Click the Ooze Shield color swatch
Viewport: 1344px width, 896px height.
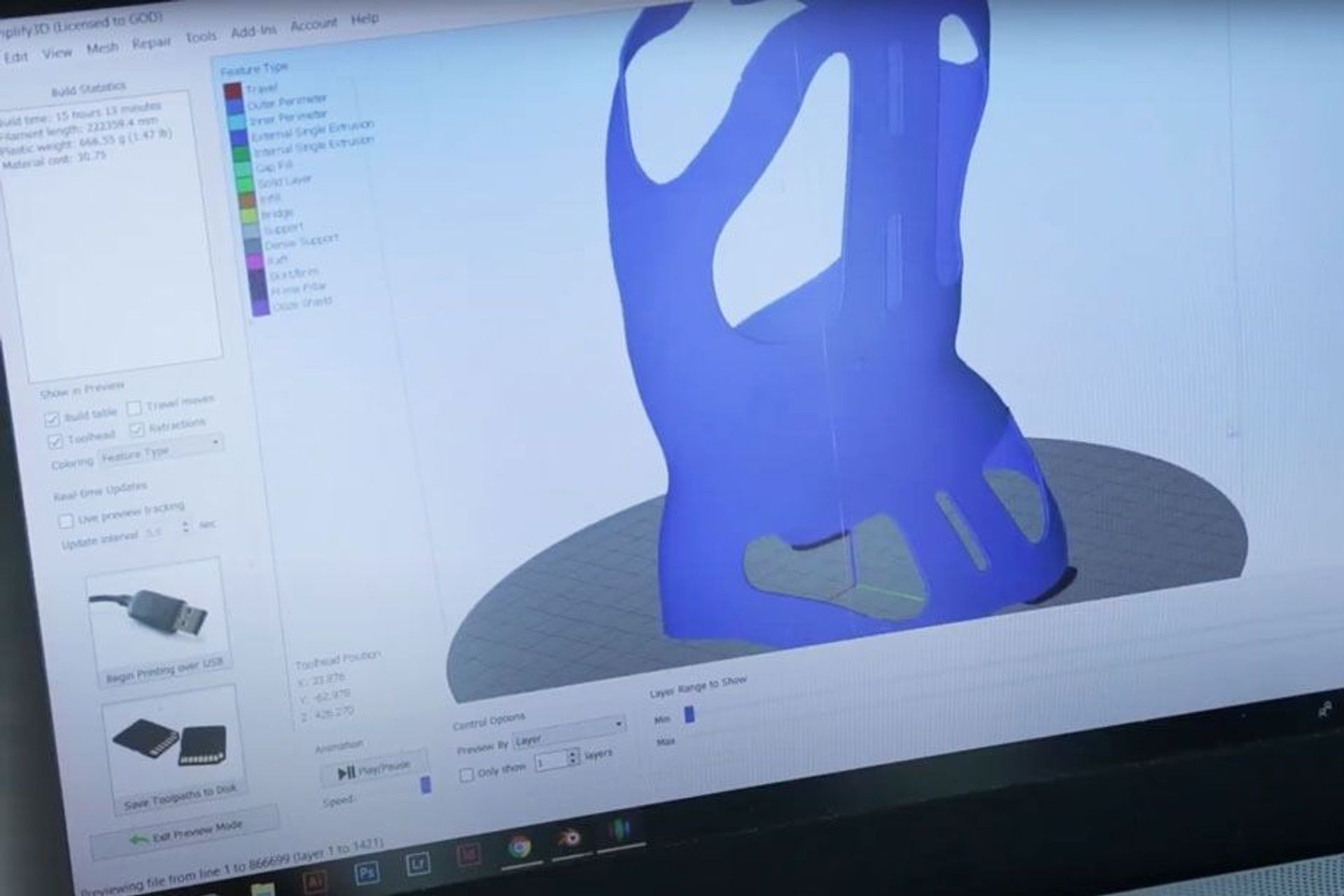(260, 308)
